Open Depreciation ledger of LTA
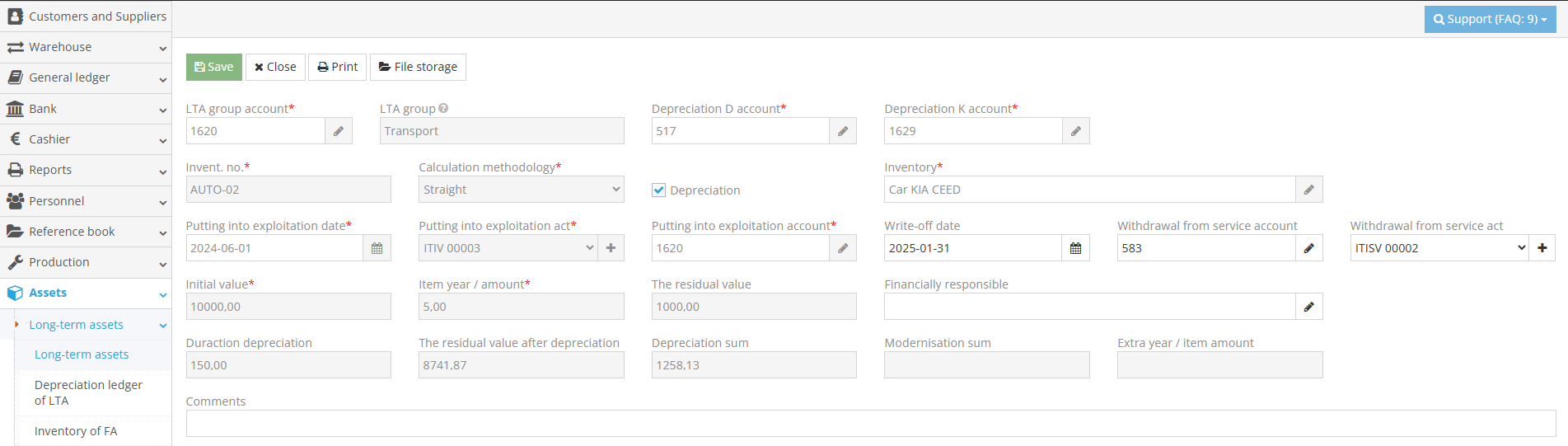This screenshot has width=1568, height=446. (88, 392)
